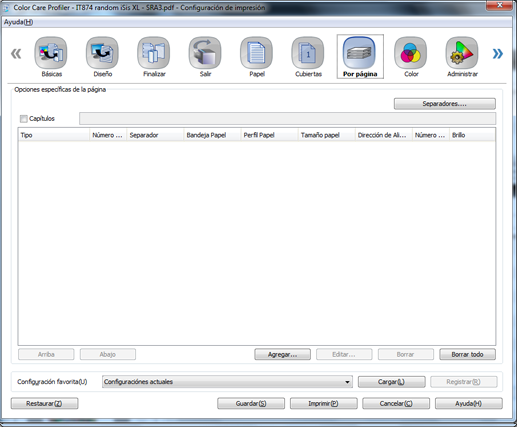Click the Cancelar(C) button

click(396, 403)
